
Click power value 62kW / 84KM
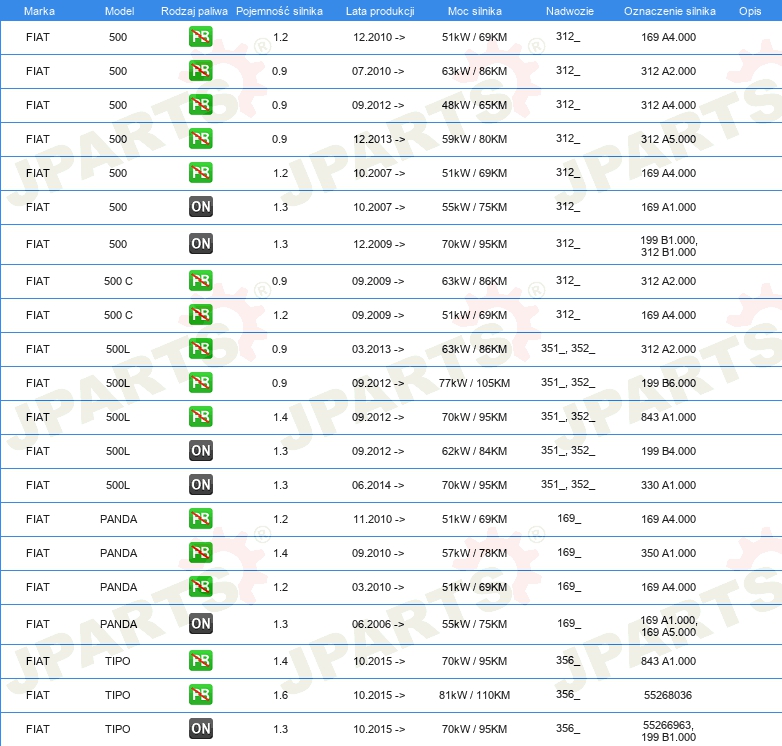[x=474, y=451]
